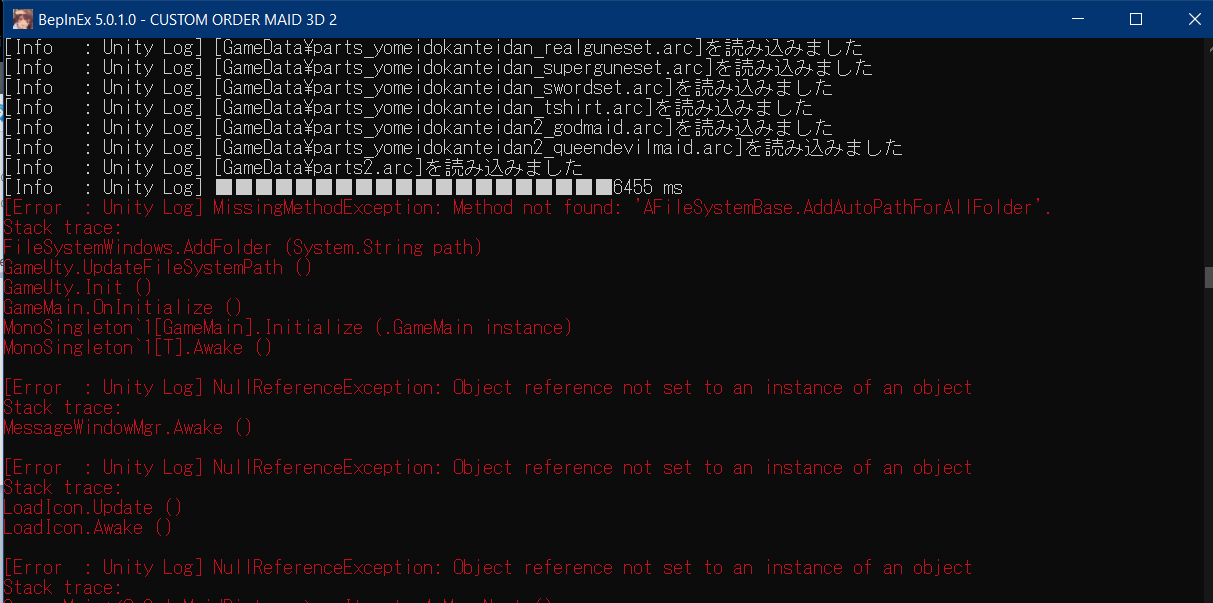Image resolution: width=1213 pixels, height=603 pixels.
Task: Click the MissingMethodException error line
Action: click(530, 208)
